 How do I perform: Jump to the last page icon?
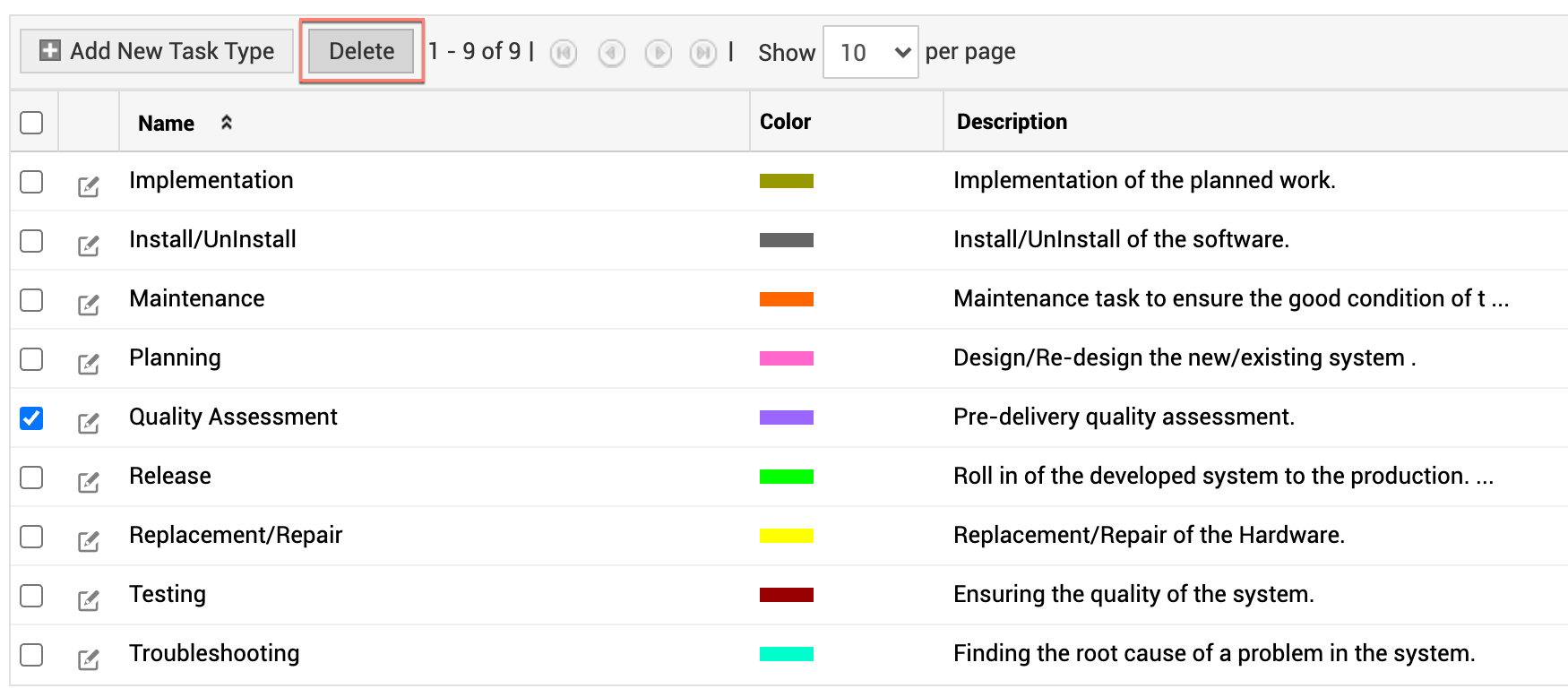[x=703, y=54]
